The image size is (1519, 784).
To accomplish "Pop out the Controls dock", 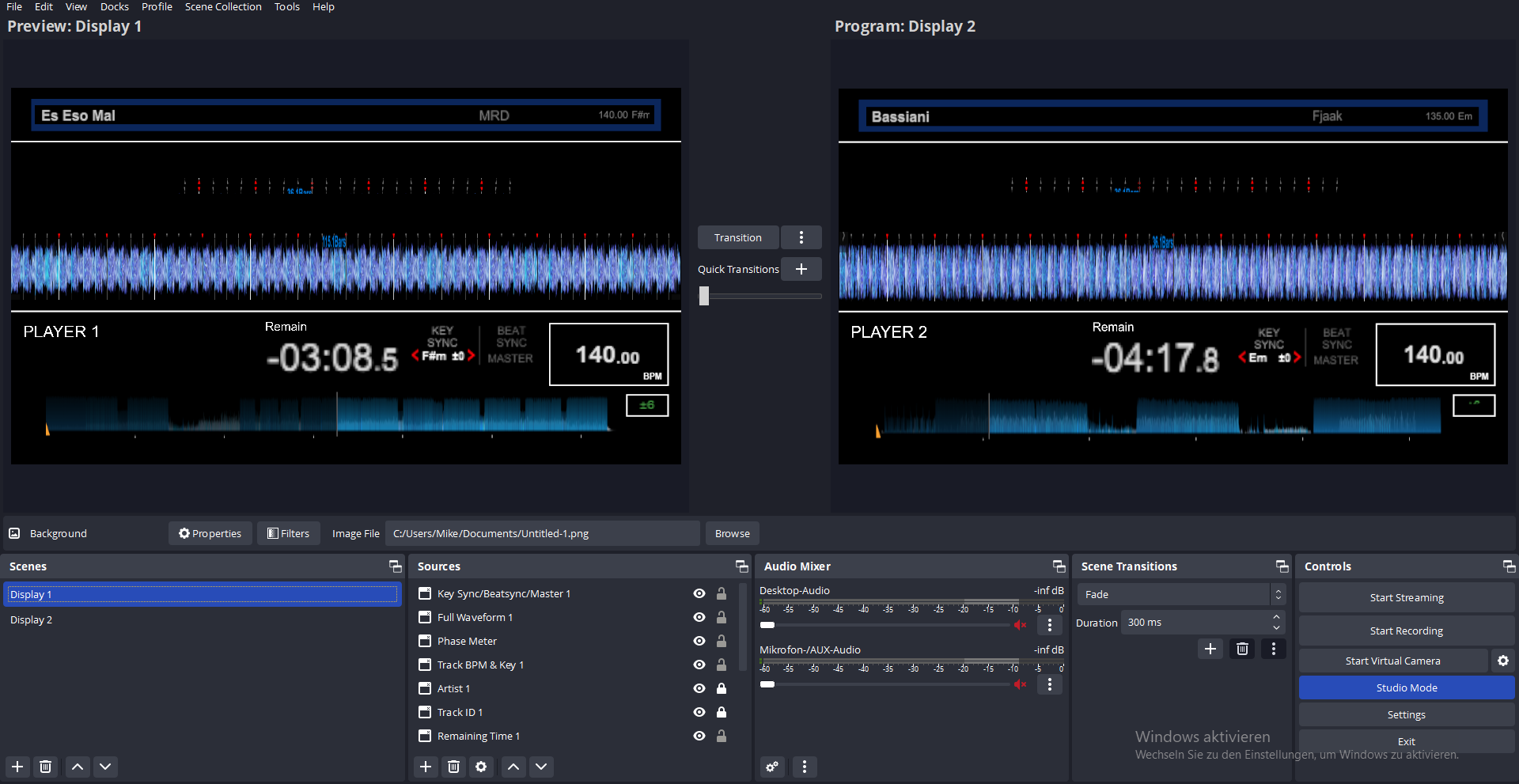I will tap(1510, 566).
